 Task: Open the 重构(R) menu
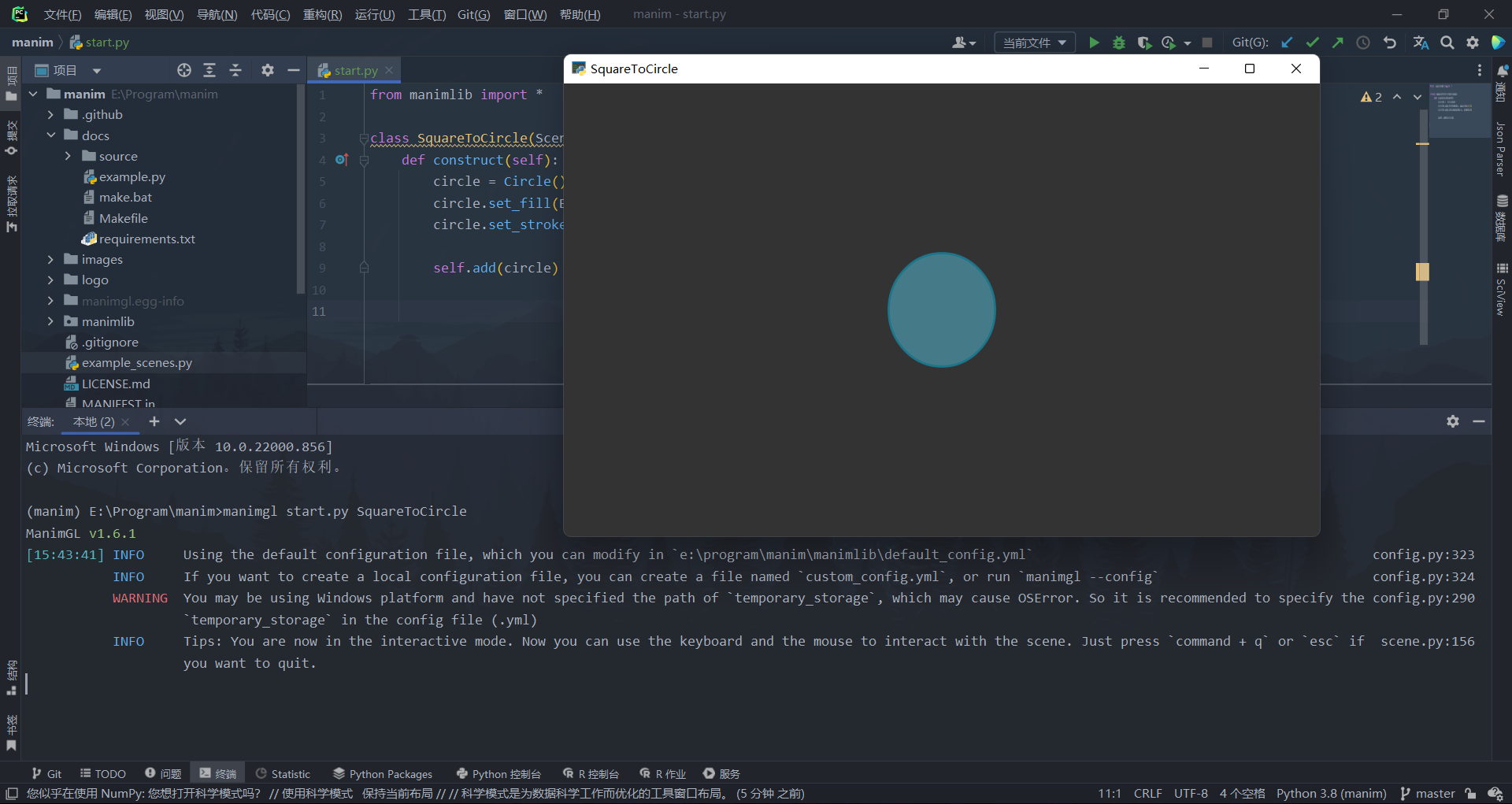coord(323,14)
